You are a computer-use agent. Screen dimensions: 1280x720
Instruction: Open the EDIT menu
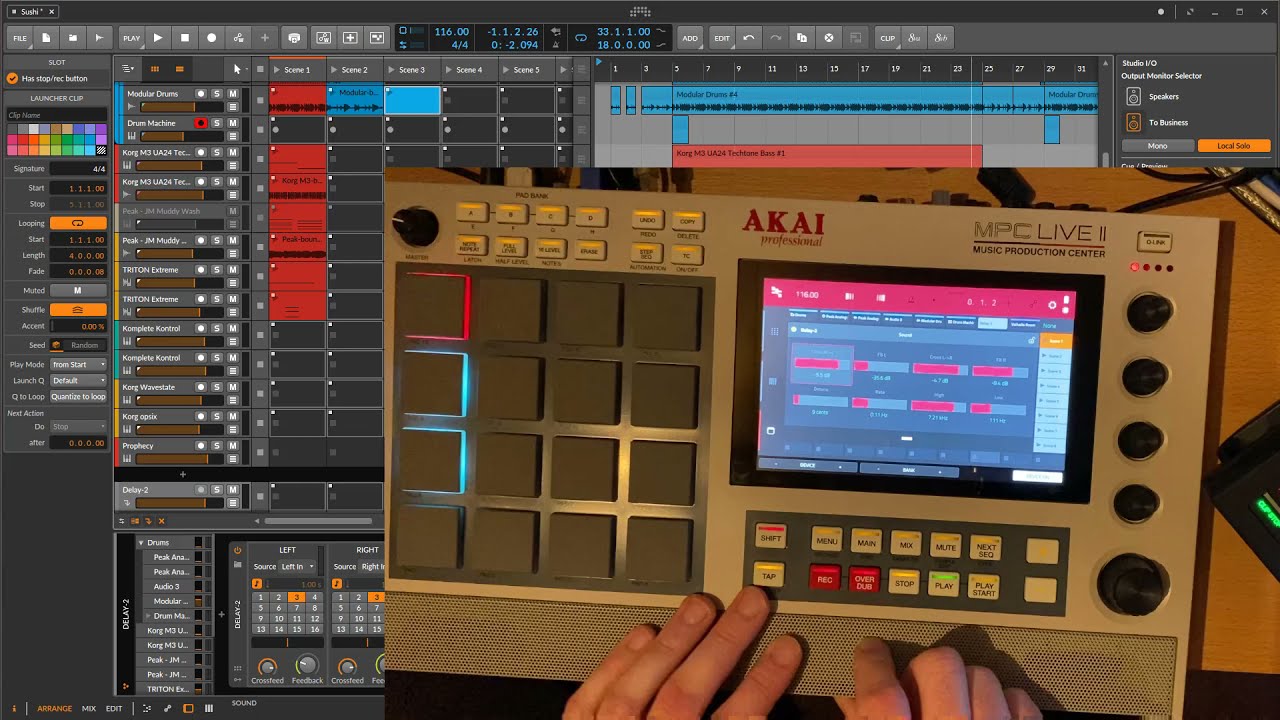click(722, 38)
